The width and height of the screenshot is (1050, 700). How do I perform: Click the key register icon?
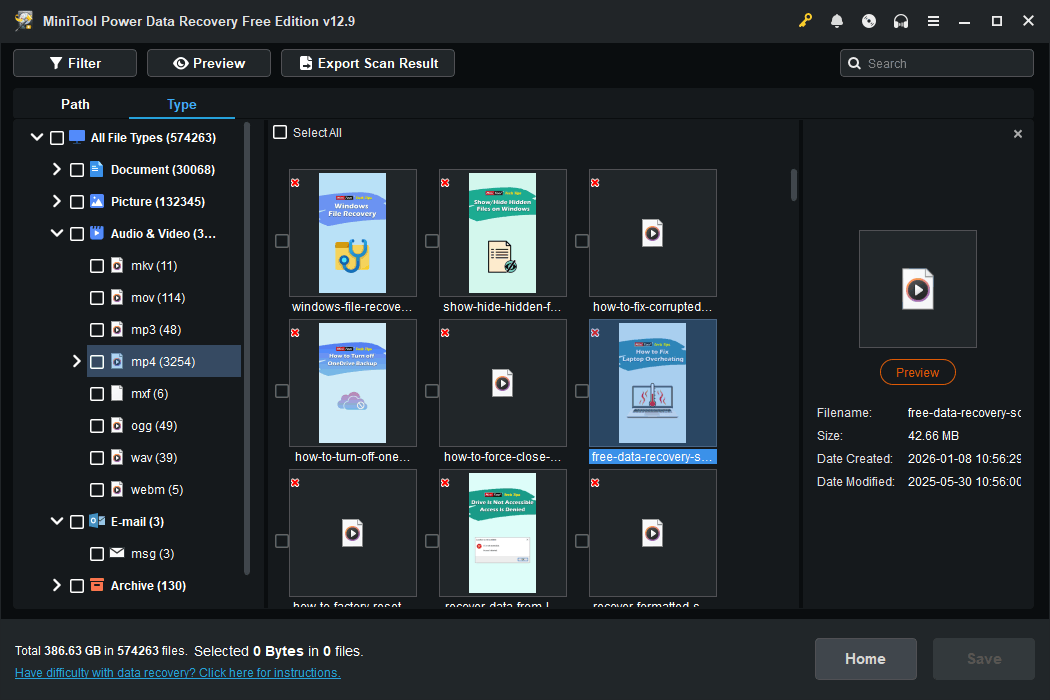coord(805,21)
